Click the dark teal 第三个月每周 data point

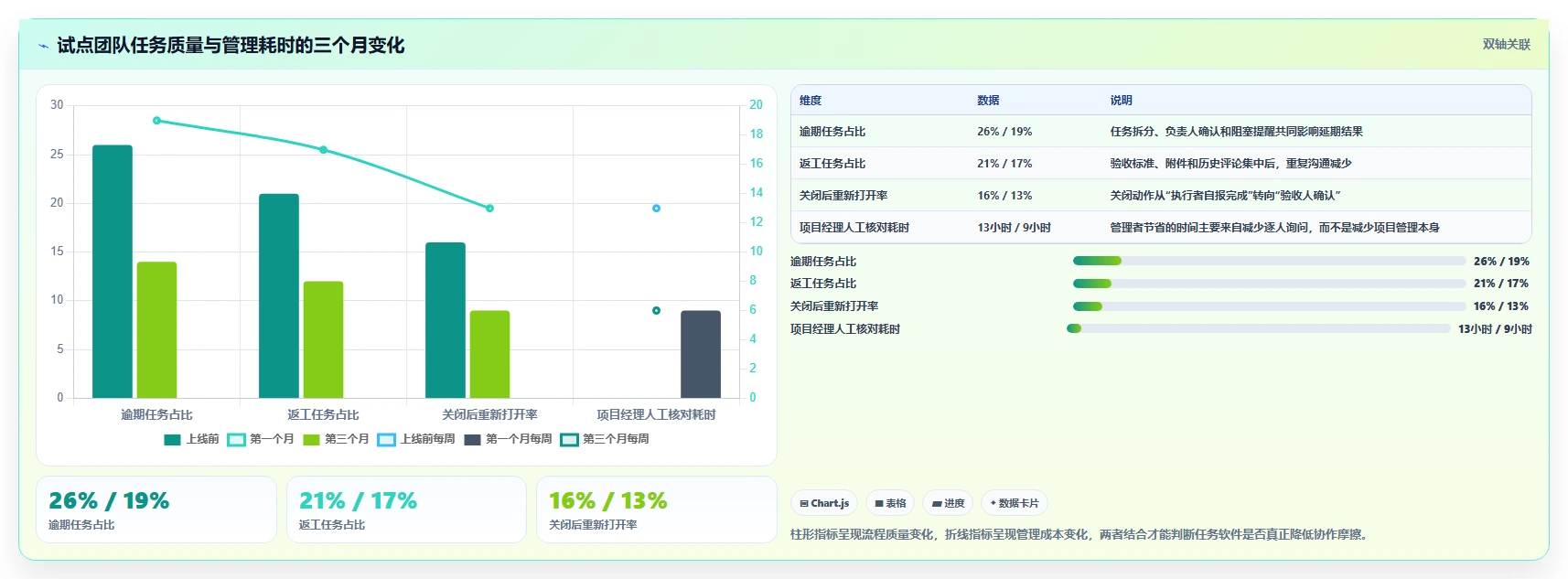point(656,311)
